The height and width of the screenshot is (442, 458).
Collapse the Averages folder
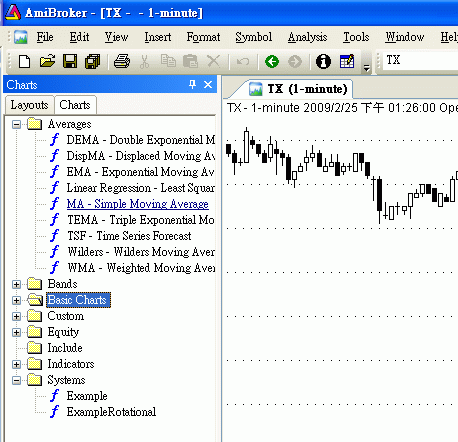pos(16,124)
